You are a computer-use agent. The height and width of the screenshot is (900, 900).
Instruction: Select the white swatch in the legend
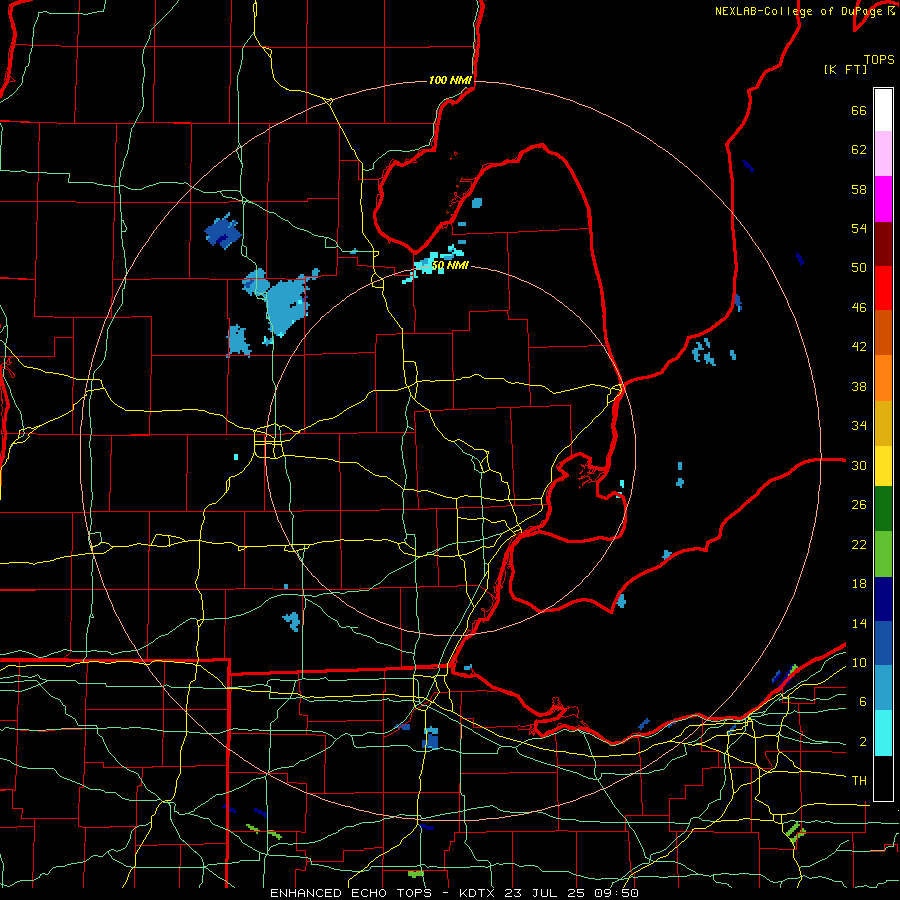(883, 110)
